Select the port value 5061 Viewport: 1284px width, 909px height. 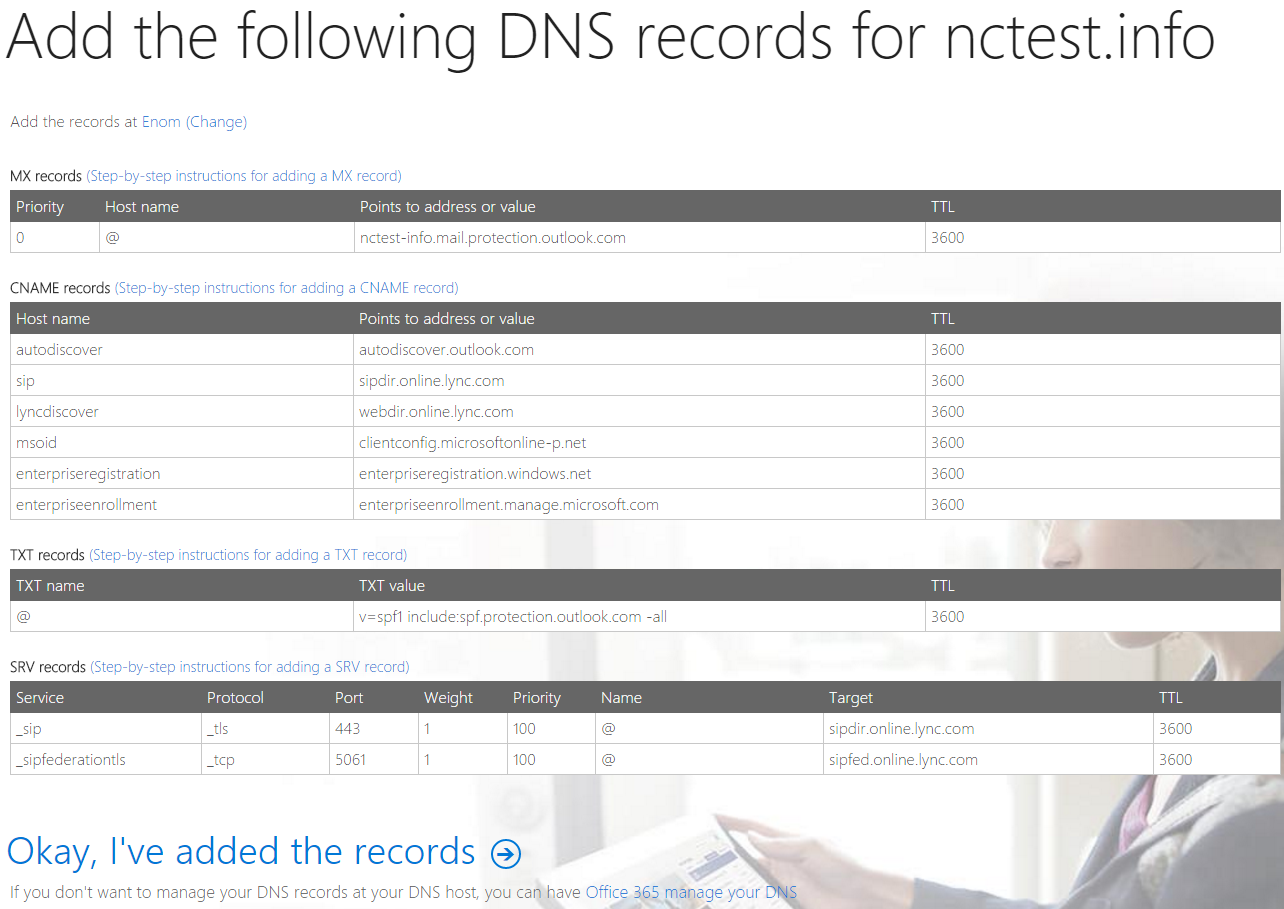[351, 760]
